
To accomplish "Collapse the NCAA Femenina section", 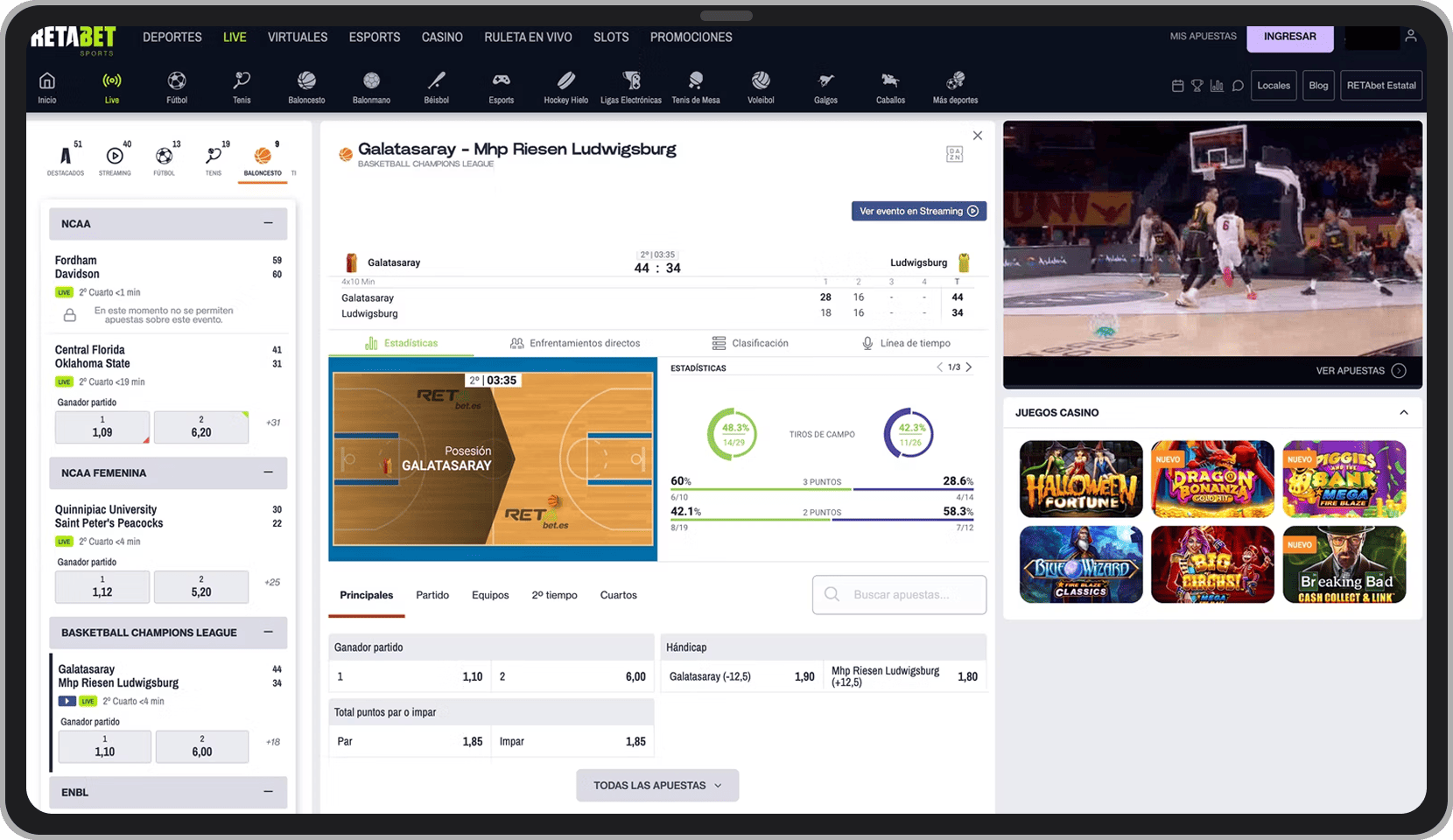I will pos(268,472).
